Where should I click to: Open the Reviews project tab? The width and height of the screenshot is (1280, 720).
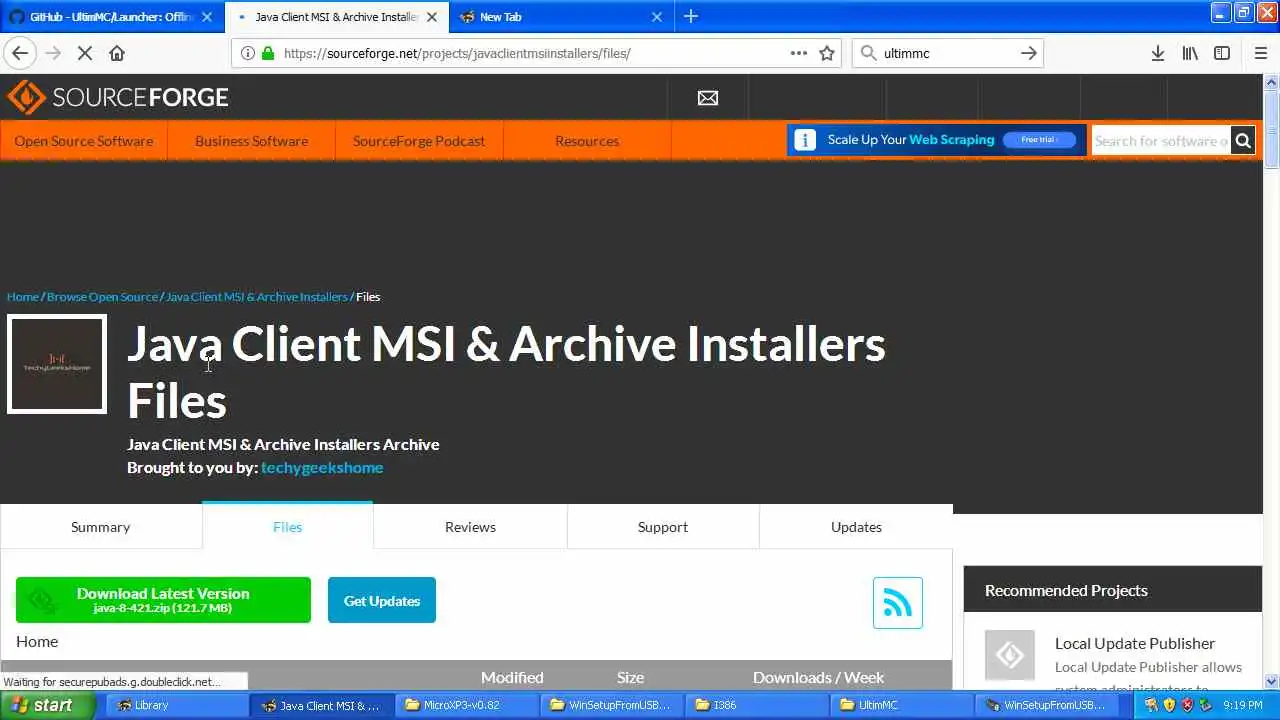470,527
